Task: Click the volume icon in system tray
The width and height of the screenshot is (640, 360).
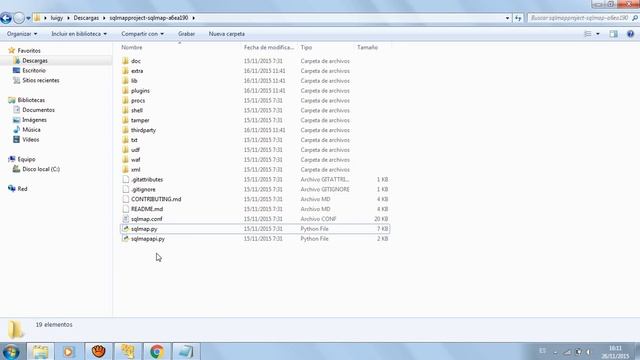Action: [588, 352]
